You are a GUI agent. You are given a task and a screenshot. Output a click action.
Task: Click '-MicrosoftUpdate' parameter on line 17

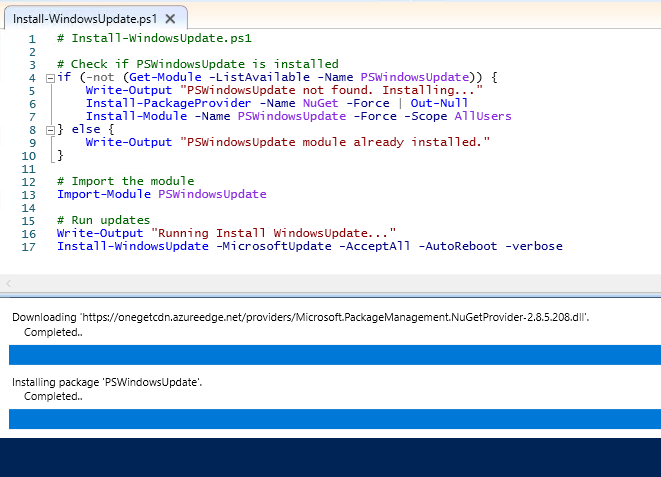click(274, 247)
